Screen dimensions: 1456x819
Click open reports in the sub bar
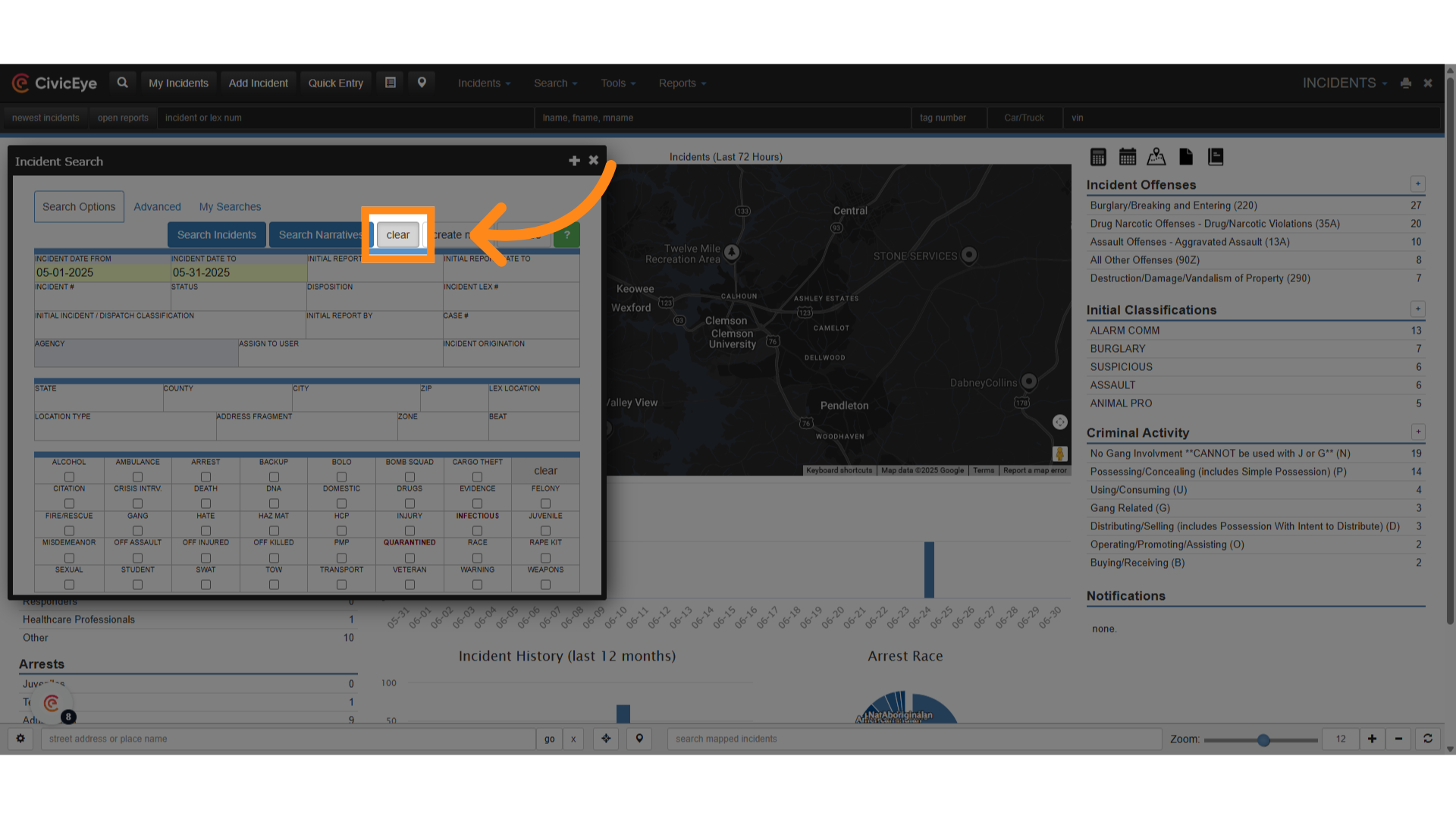(123, 118)
